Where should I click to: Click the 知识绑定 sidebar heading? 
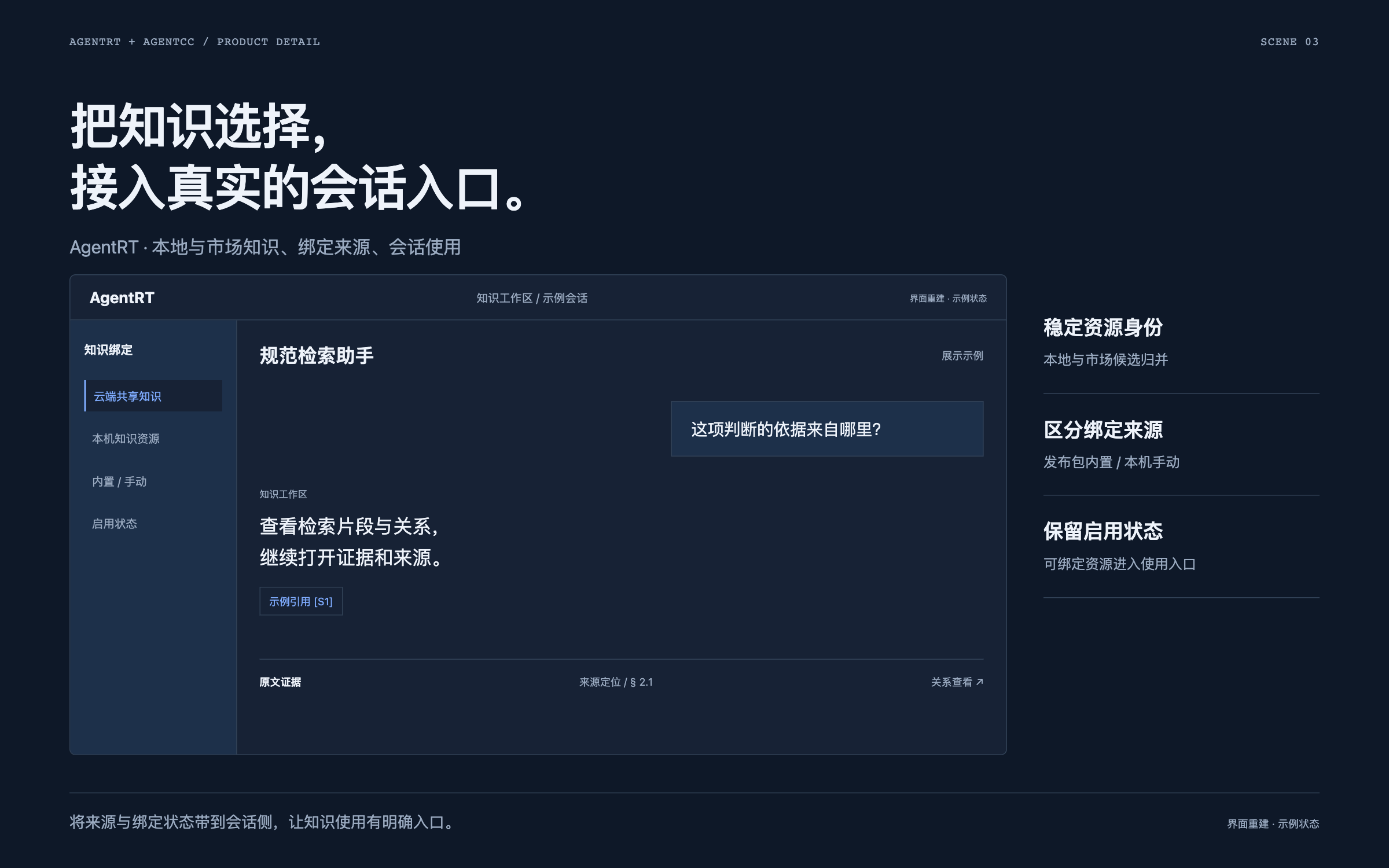point(108,350)
